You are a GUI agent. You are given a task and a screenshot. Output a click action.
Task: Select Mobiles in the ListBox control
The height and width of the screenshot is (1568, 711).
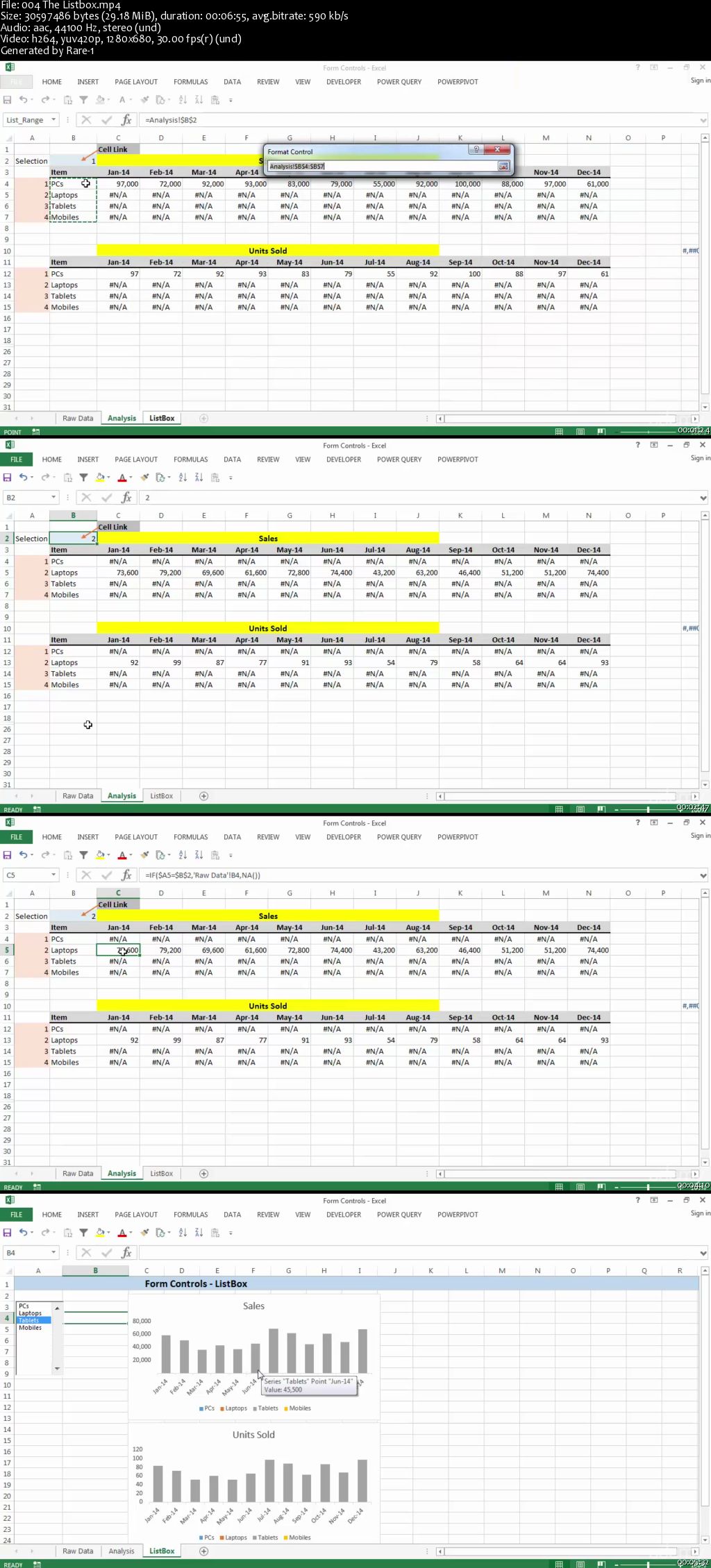click(33, 1327)
